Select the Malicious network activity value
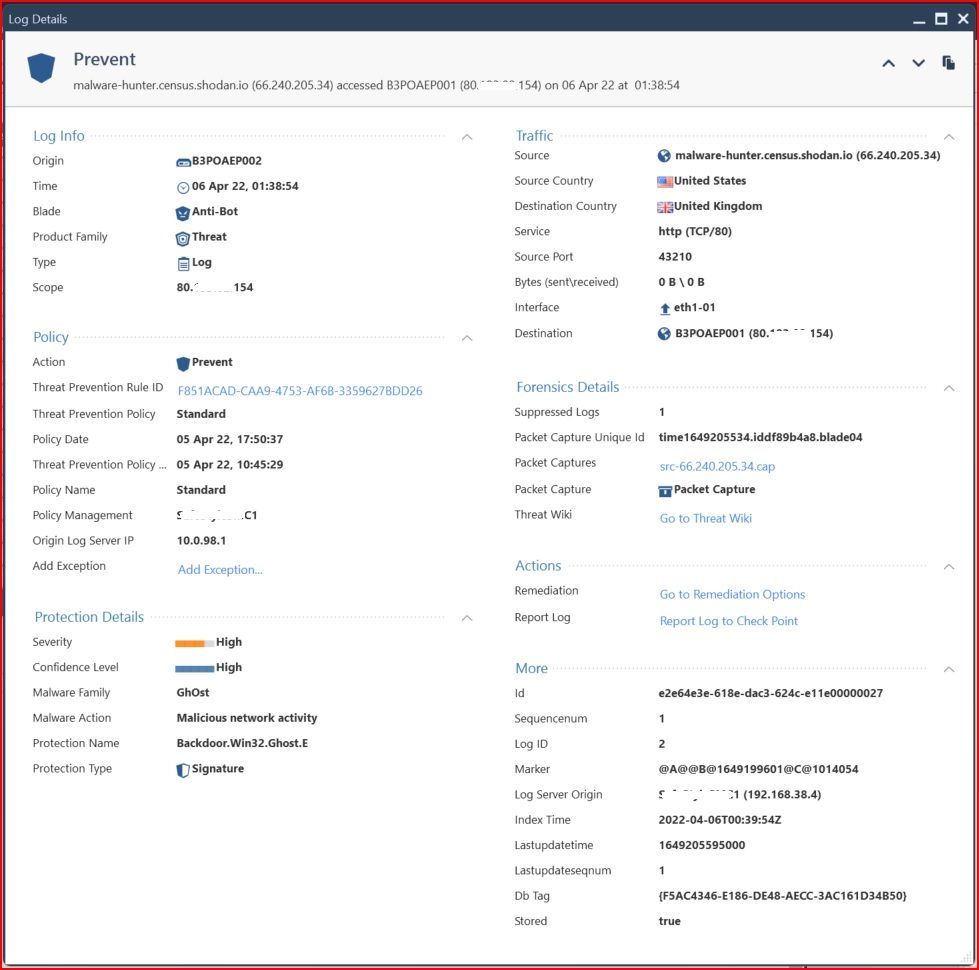The image size is (979, 970). [x=247, y=718]
